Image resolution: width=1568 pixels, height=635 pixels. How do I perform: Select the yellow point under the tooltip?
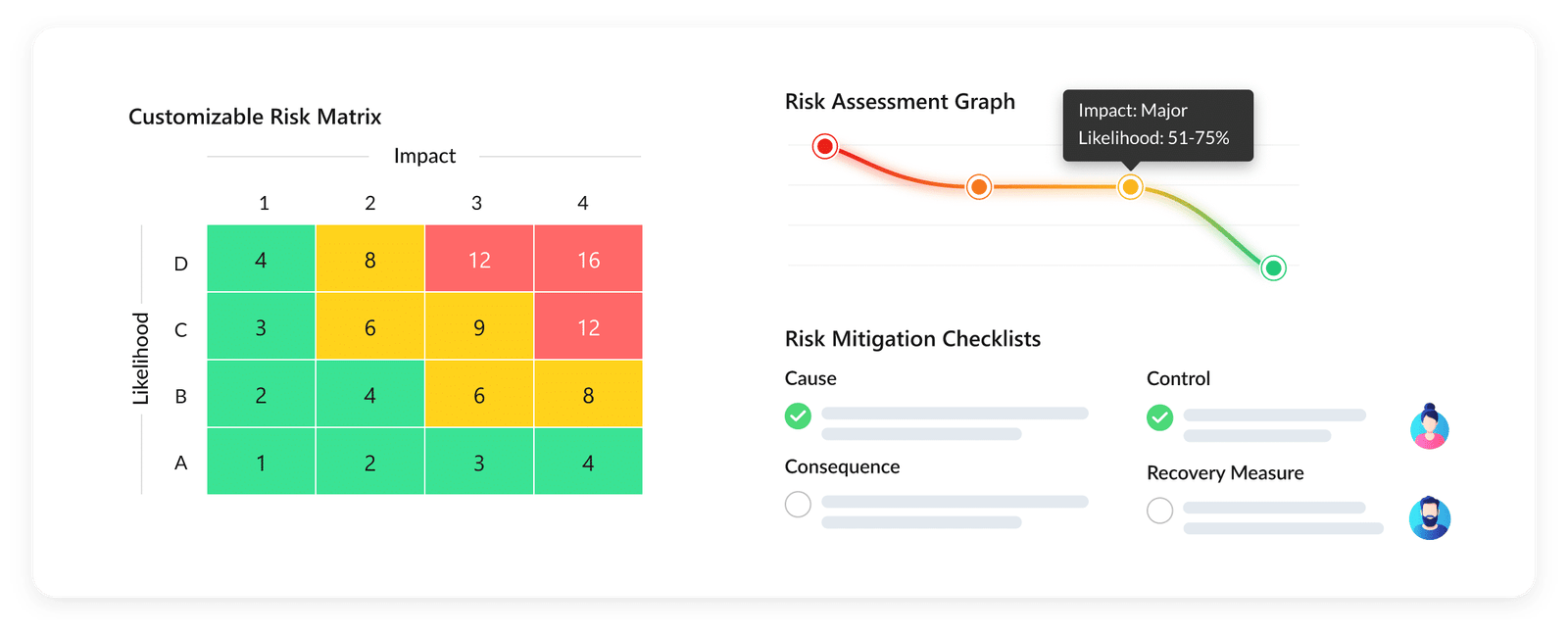tap(1130, 186)
